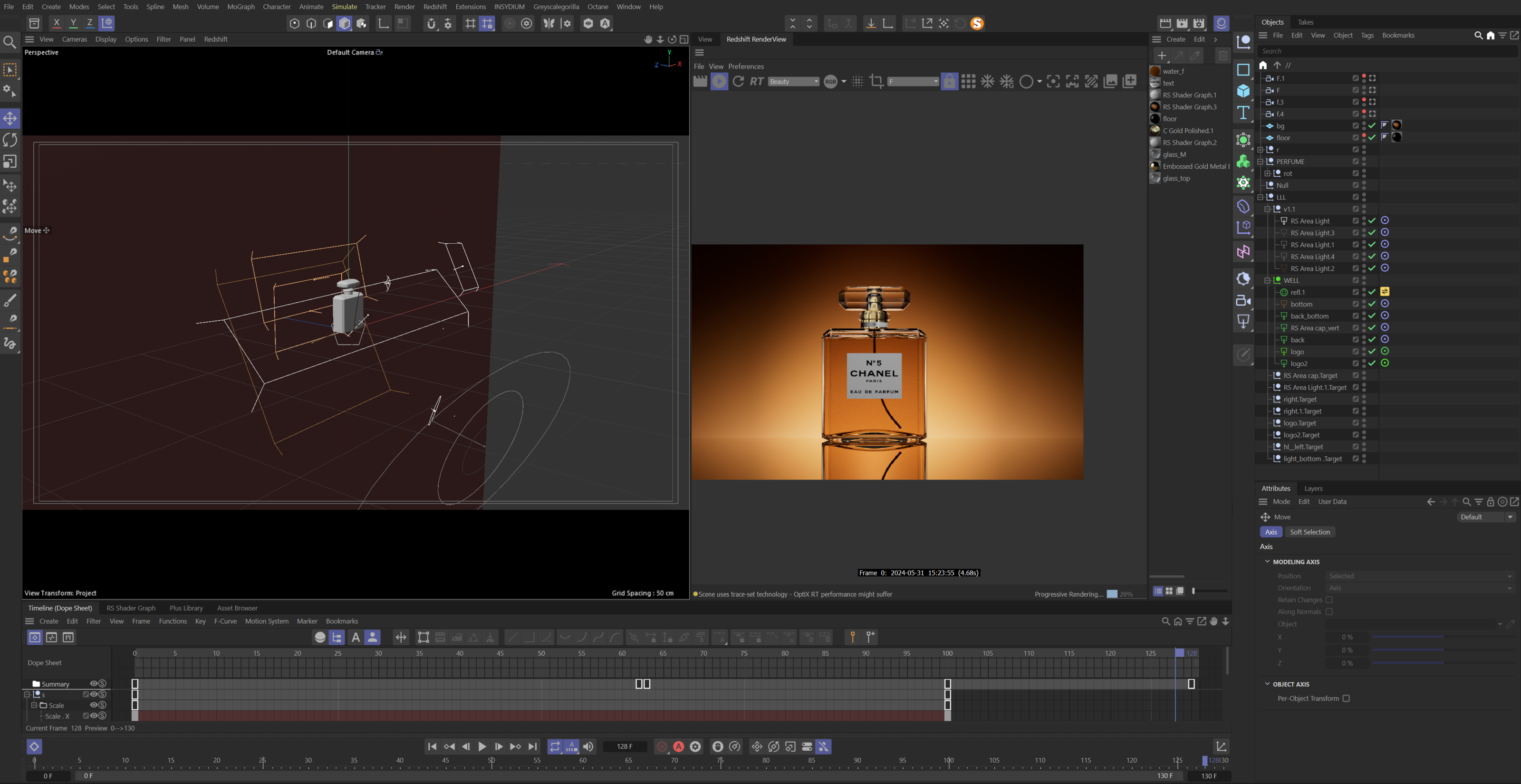Select the Rotate tool in left toolbar
Image resolution: width=1521 pixels, height=784 pixels.
tap(10, 140)
